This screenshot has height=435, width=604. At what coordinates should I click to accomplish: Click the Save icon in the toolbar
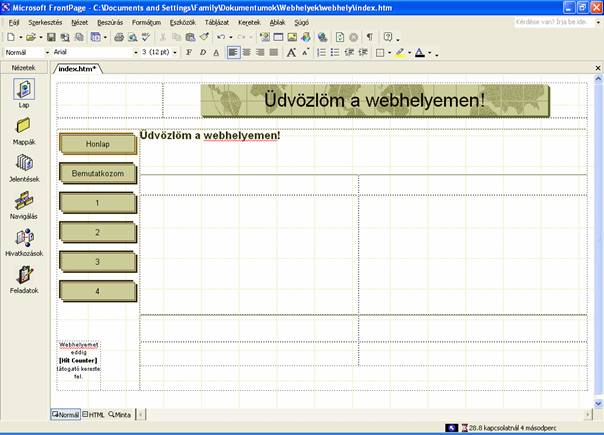pyautogui.click(x=51, y=37)
